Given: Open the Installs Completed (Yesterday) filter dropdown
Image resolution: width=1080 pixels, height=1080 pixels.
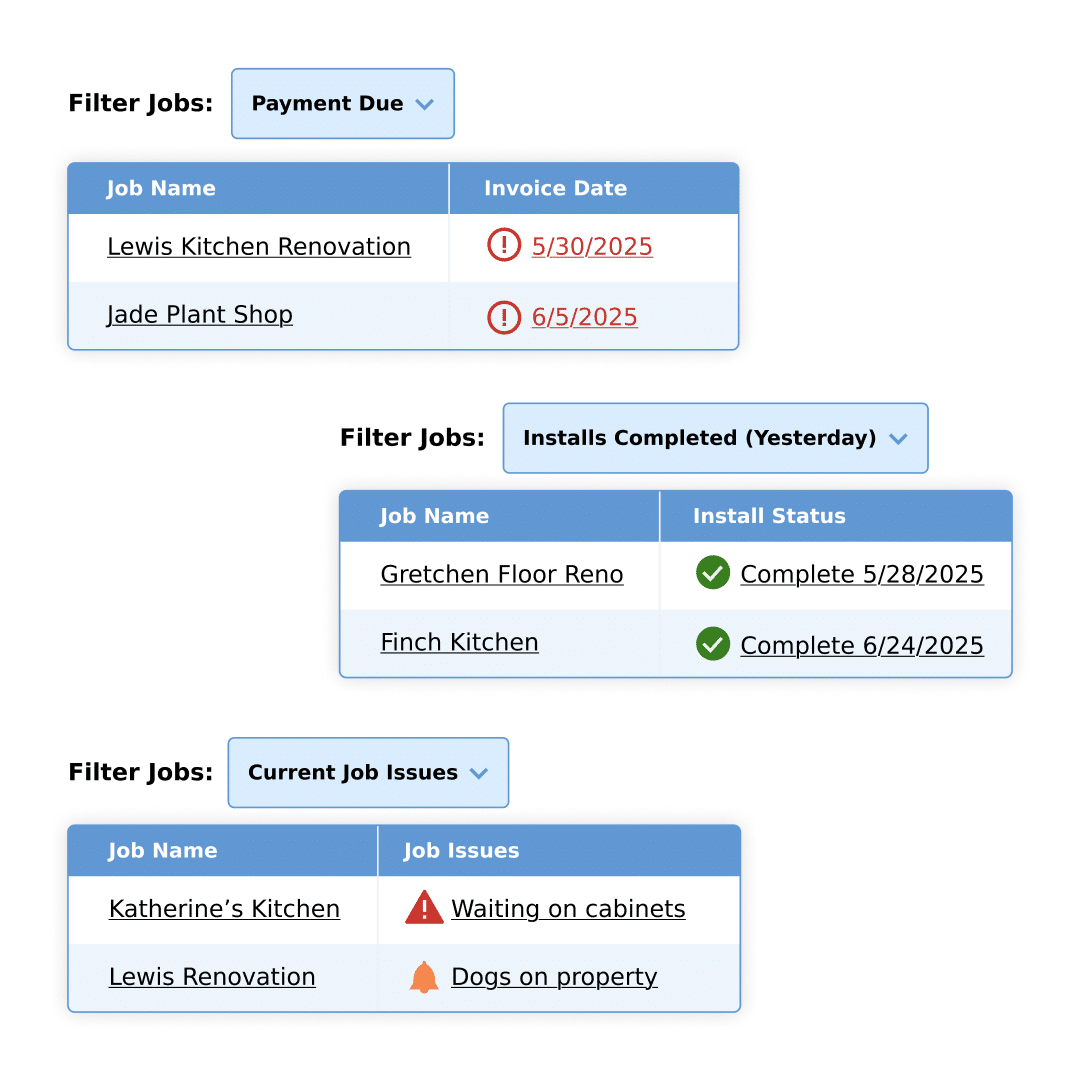Looking at the screenshot, I should click(714, 438).
